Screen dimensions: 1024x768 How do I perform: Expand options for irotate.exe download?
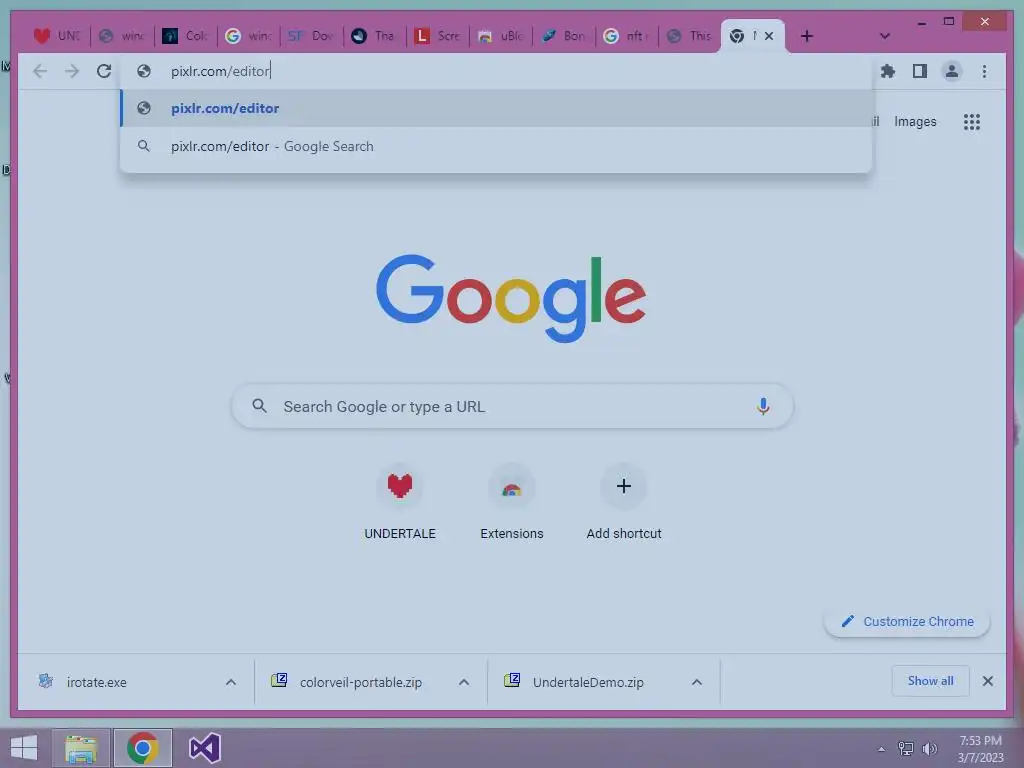(231, 682)
